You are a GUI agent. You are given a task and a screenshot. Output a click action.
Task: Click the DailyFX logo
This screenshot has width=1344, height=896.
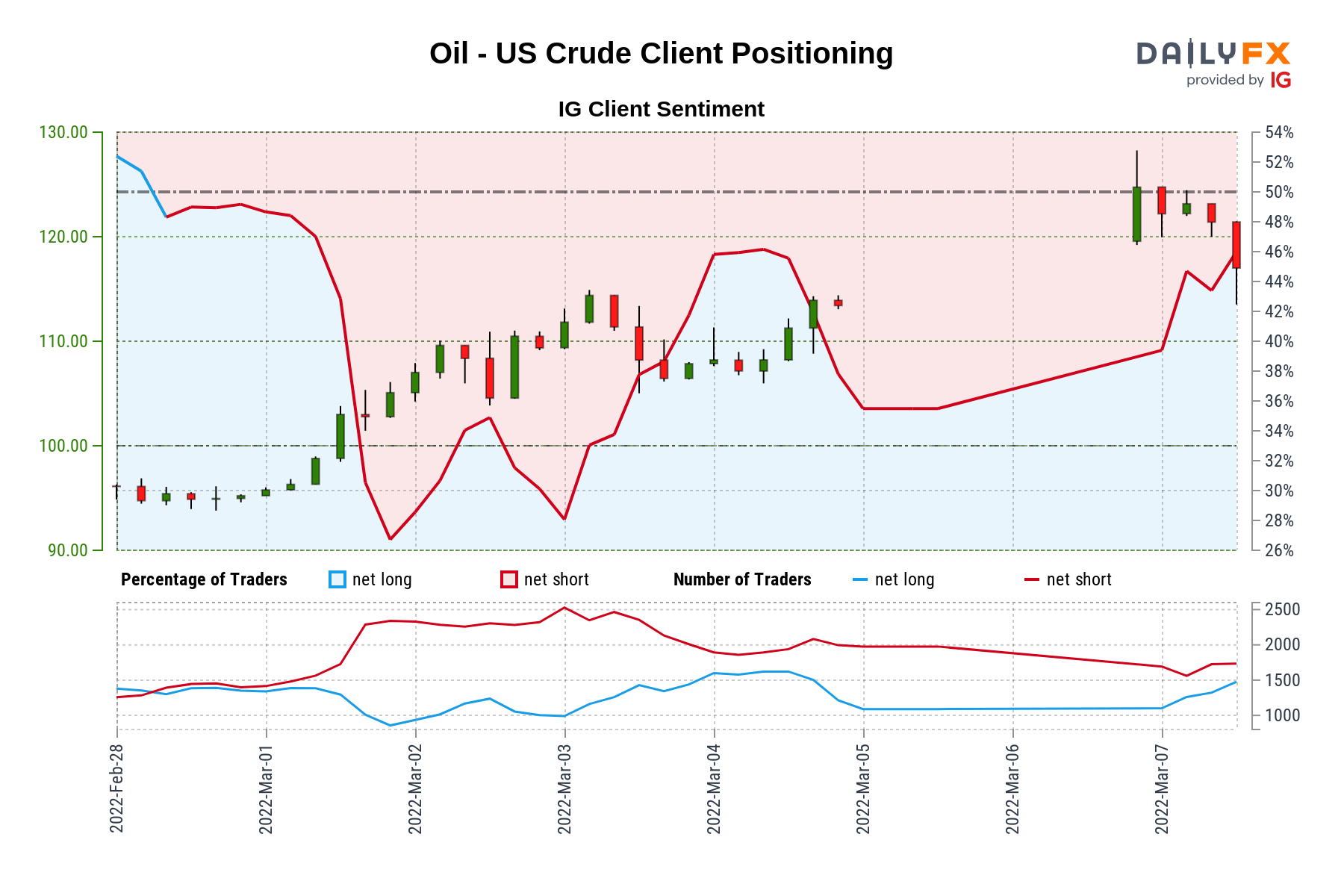[x=1213, y=54]
